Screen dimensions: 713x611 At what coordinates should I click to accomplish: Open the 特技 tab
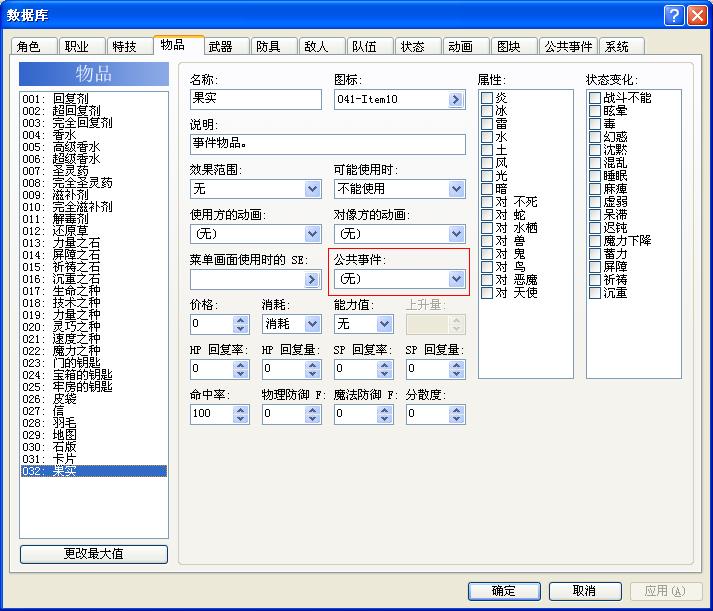coord(130,46)
